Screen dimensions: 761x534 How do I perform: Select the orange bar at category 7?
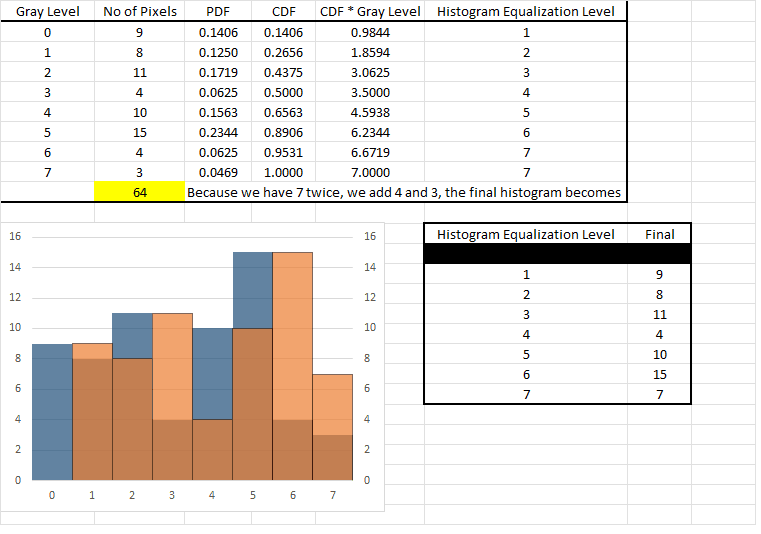coord(332,427)
